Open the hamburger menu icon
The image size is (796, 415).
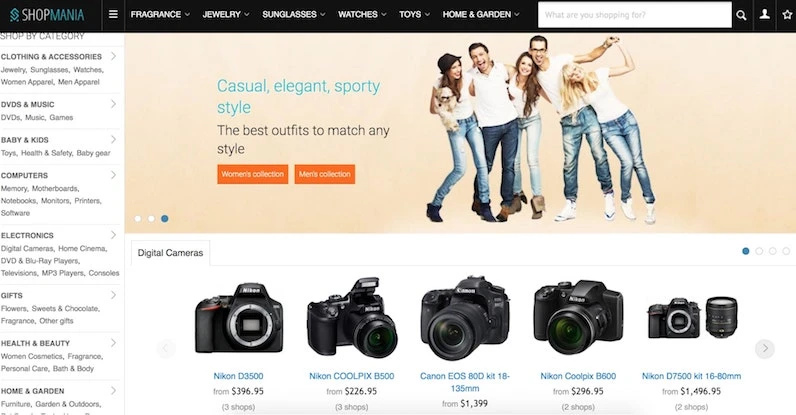click(113, 14)
